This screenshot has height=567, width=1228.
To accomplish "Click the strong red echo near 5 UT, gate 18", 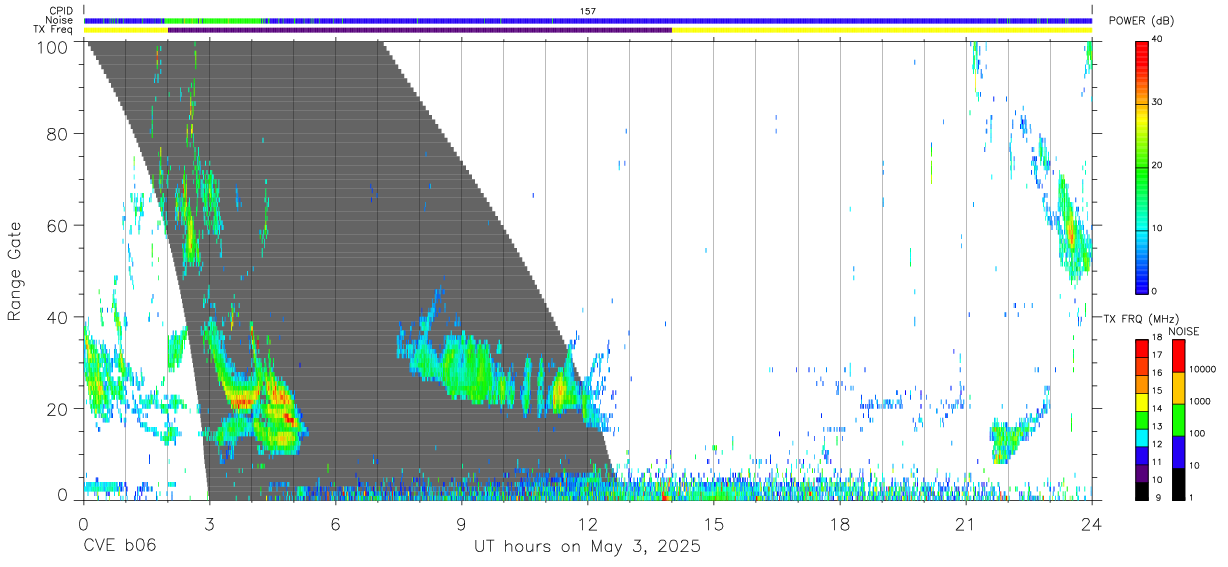I will (289, 417).
